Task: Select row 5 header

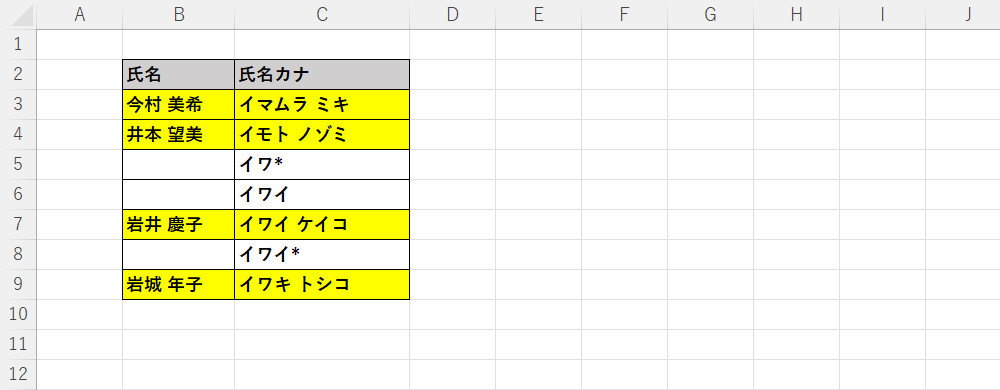Action: (18, 164)
